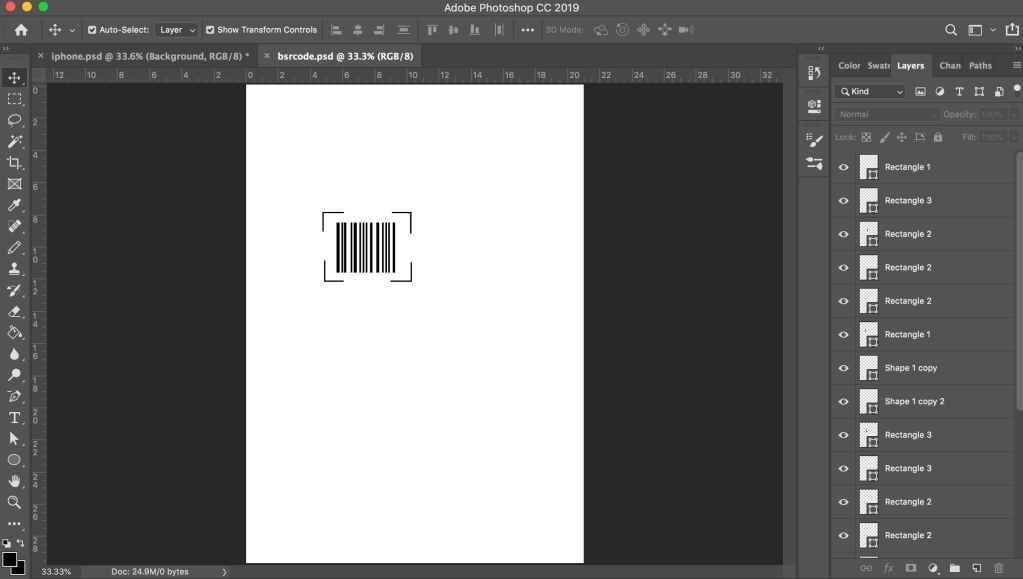Switch to the iphone.psd document tab

coord(149,56)
